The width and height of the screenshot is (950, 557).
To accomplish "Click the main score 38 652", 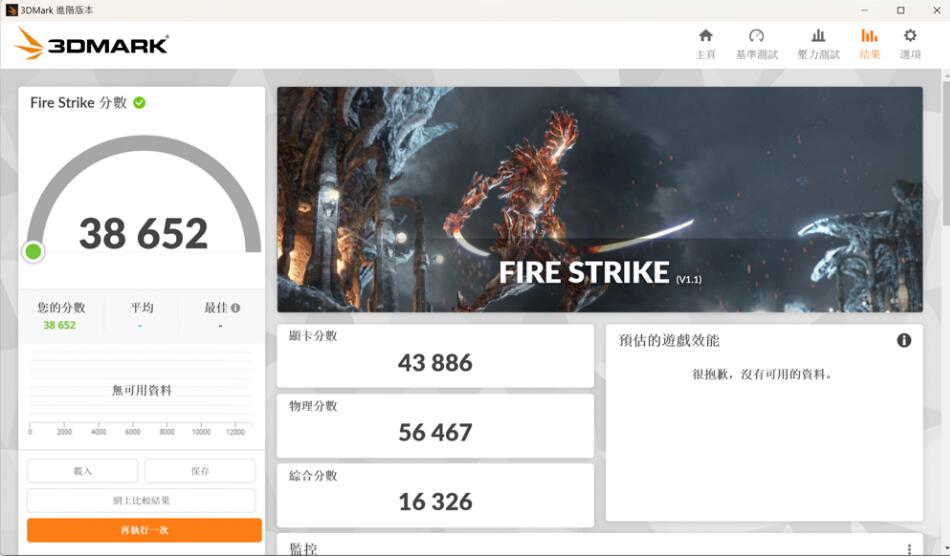I will [144, 233].
